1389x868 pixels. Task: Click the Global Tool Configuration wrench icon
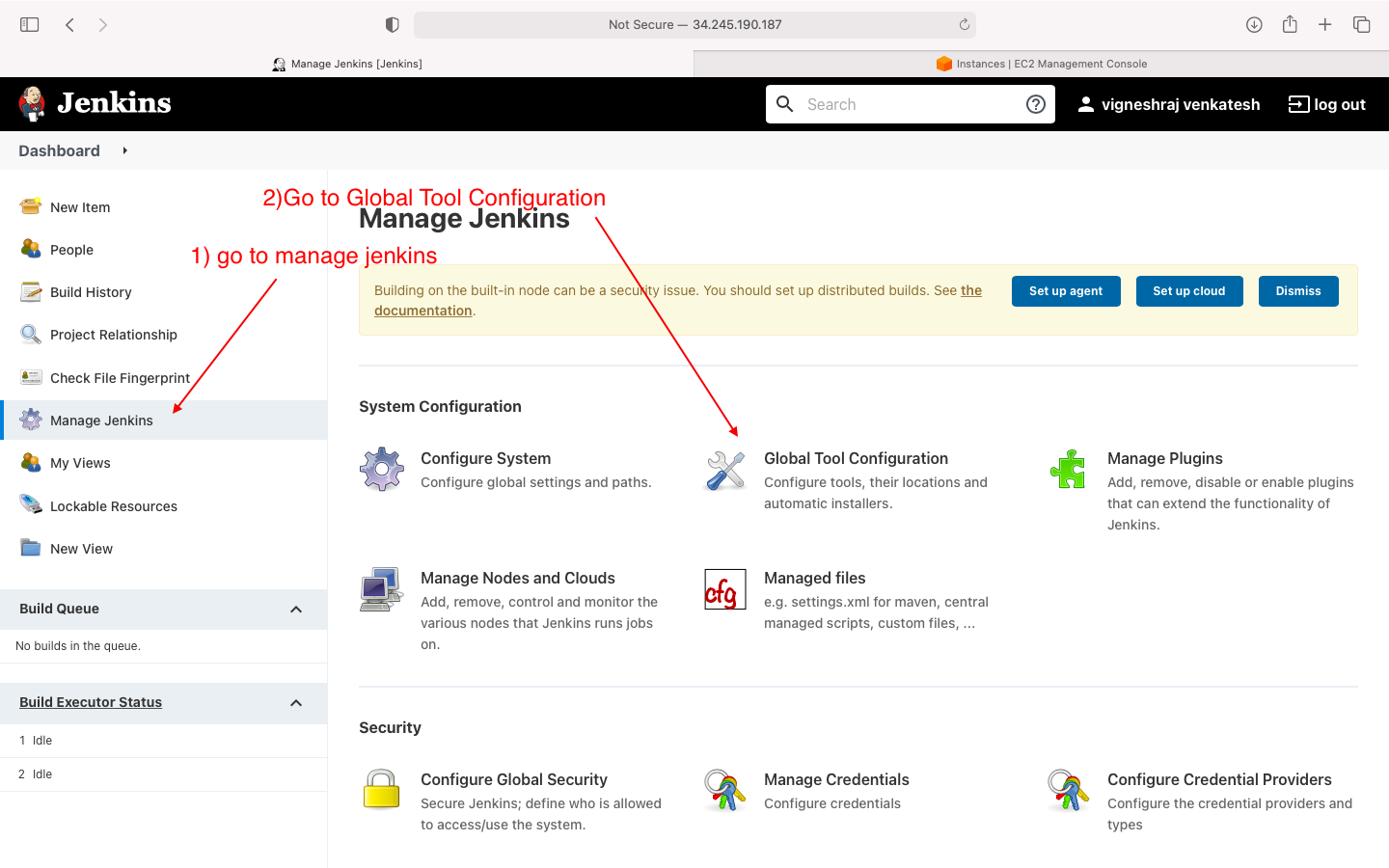[725, 471]
